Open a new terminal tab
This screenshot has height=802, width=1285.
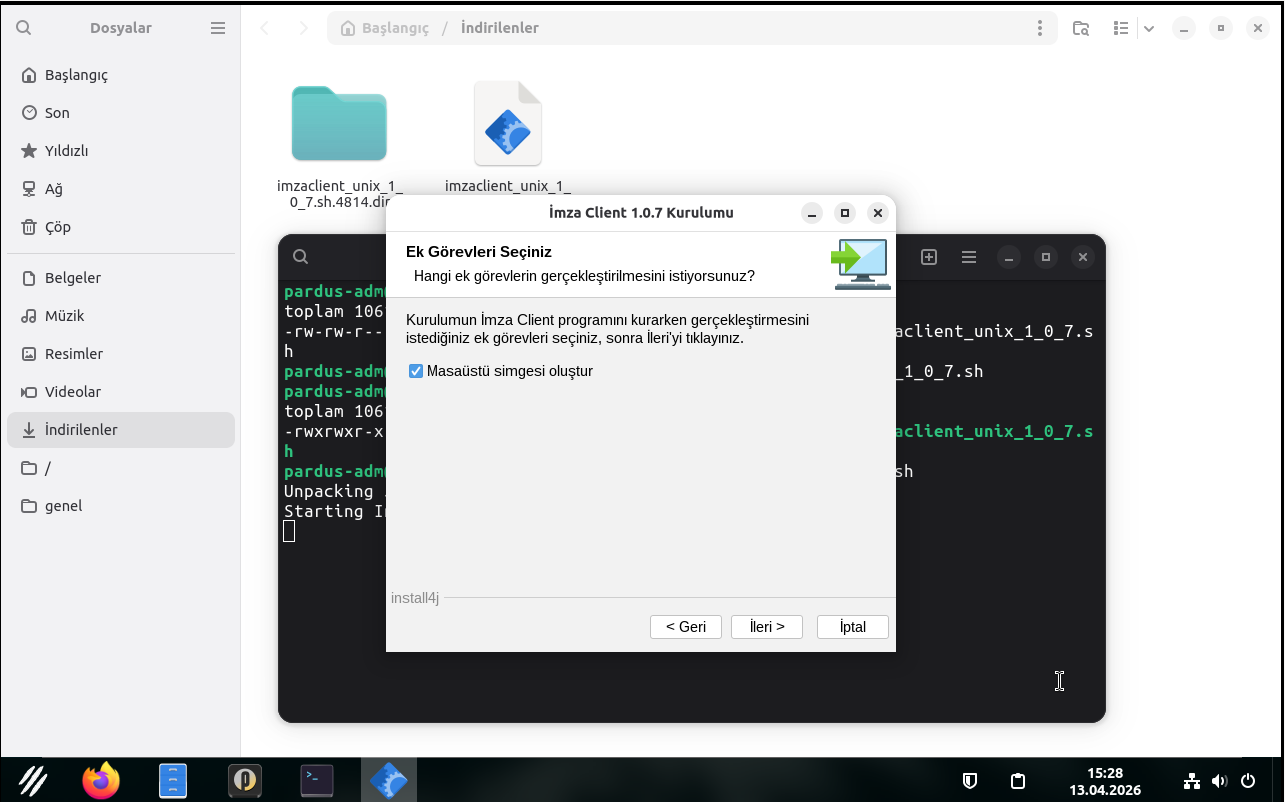929,257
